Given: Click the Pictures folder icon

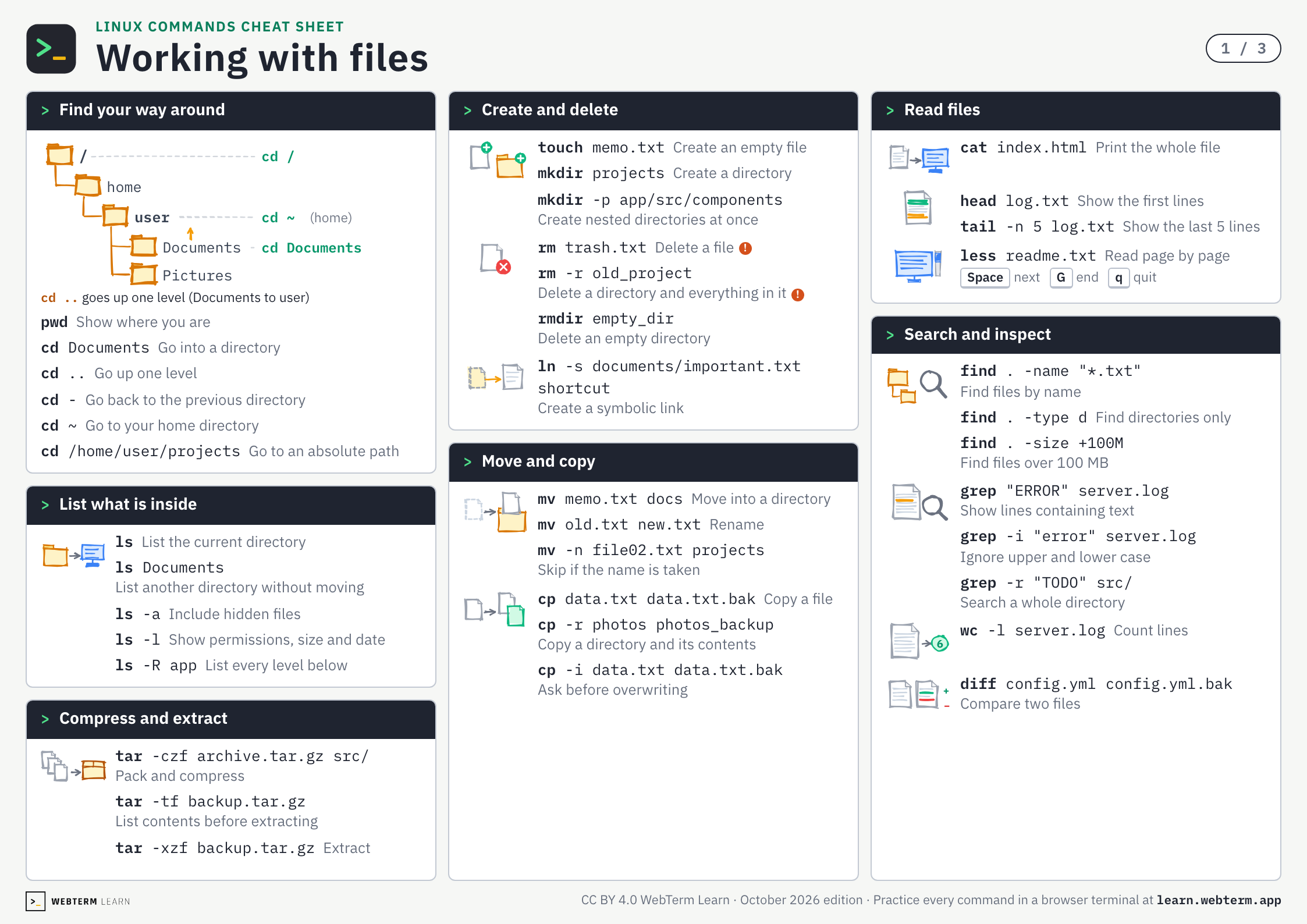Looking at the screenshot, I should click(144, 274).
